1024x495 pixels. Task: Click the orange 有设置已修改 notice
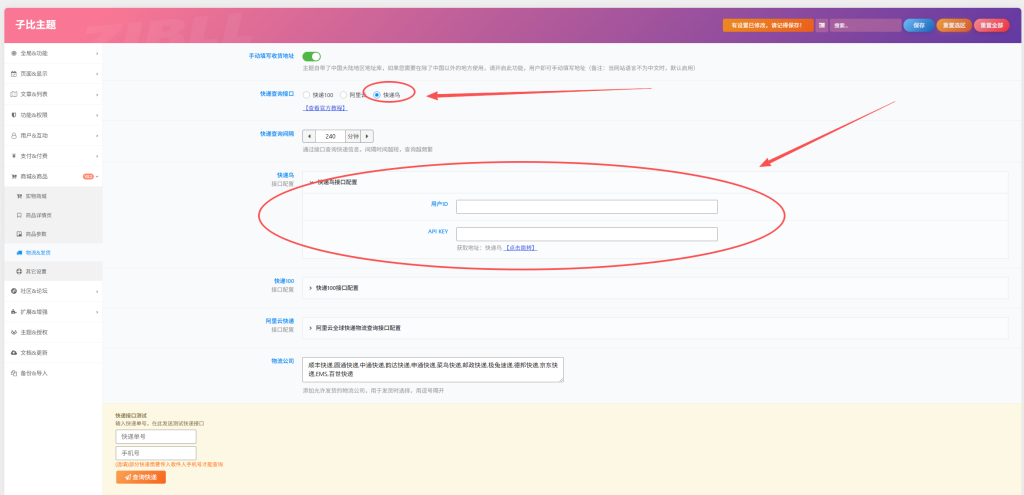[x=768, y=25]
